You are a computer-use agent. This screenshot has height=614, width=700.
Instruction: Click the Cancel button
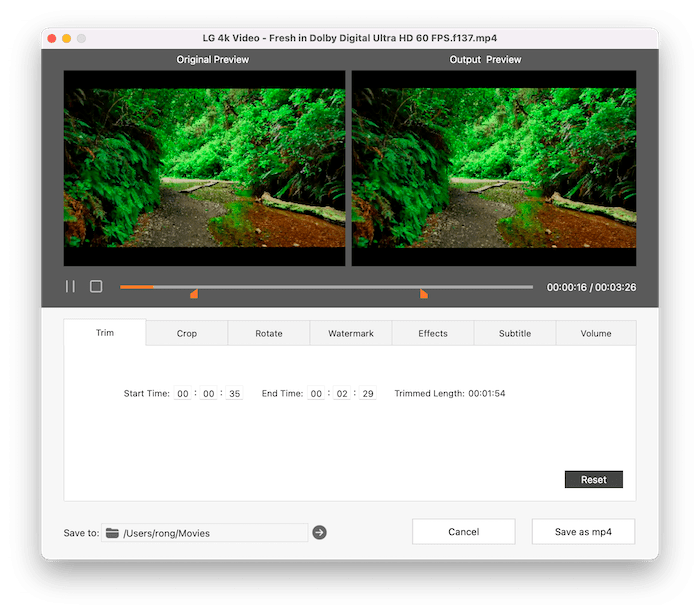point(463,532)
